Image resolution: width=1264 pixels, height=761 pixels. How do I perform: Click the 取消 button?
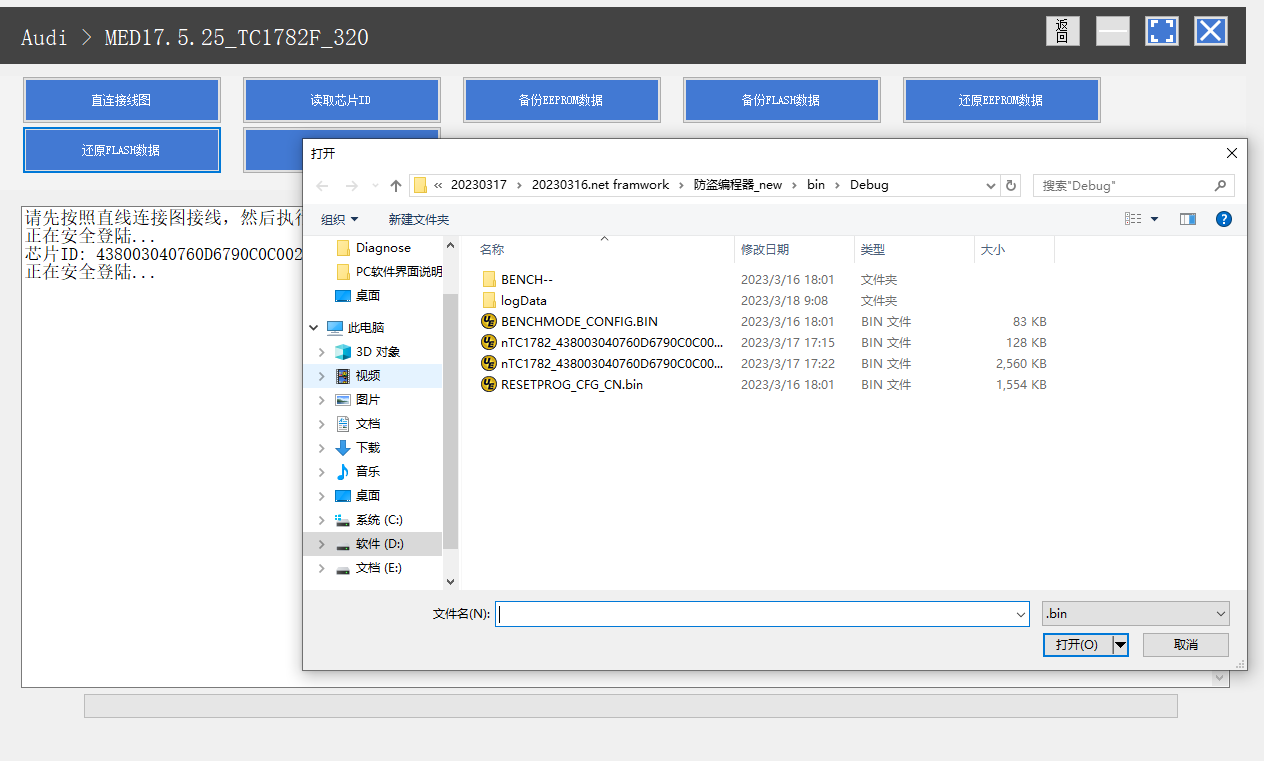(1186, 645)
